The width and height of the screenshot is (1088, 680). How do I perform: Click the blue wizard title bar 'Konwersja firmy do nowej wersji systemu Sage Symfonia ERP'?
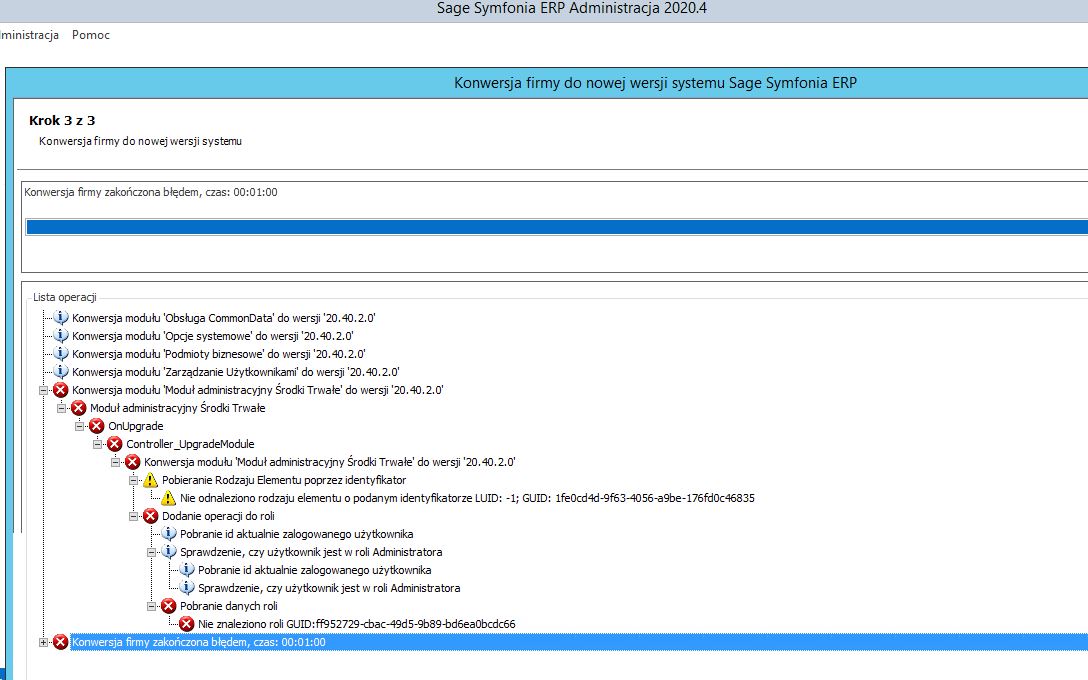pos(655,83)
